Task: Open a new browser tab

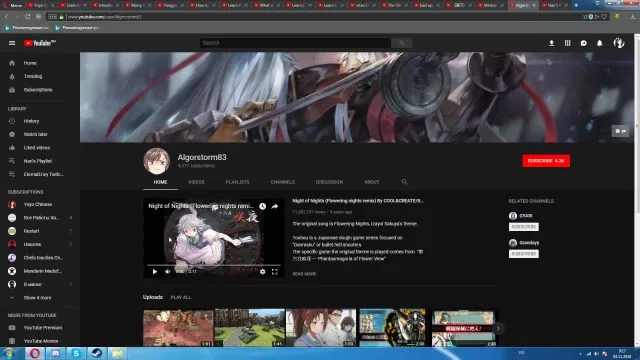Action: (x=576, y=5)
